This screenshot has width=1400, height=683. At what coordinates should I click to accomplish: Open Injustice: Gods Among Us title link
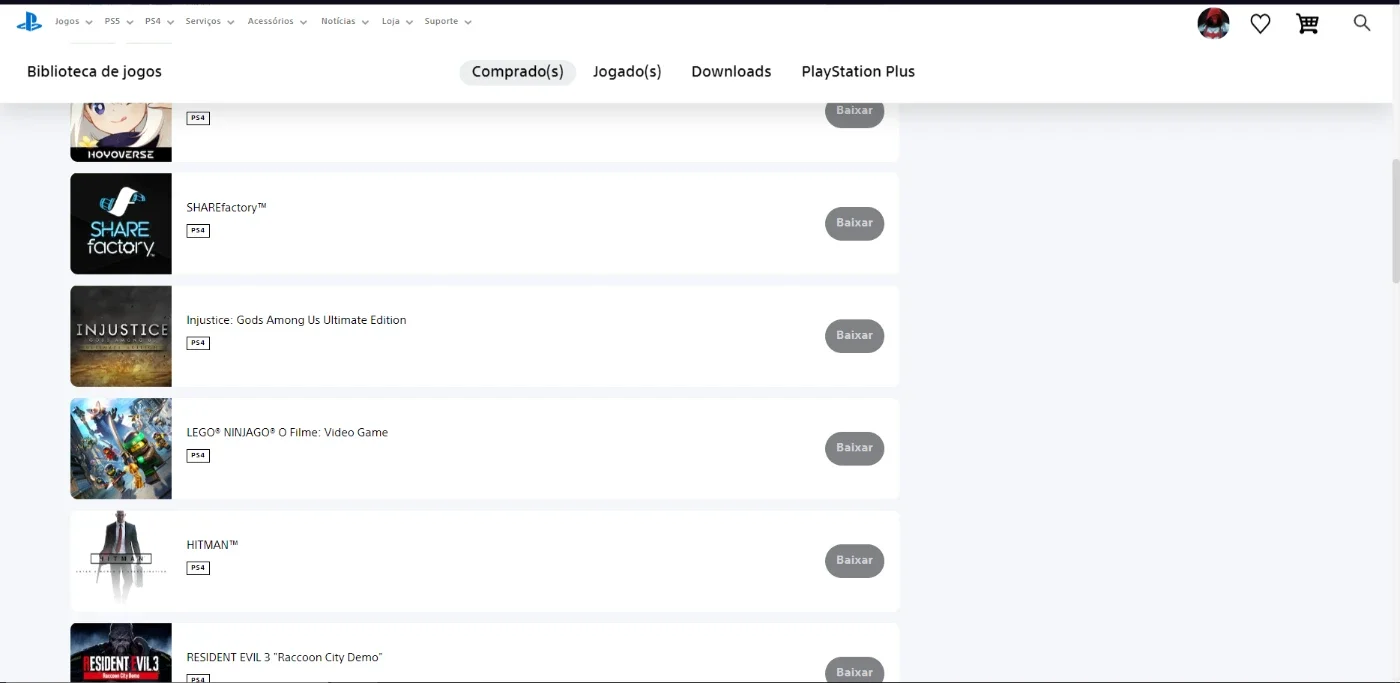(x=296, y=320)
